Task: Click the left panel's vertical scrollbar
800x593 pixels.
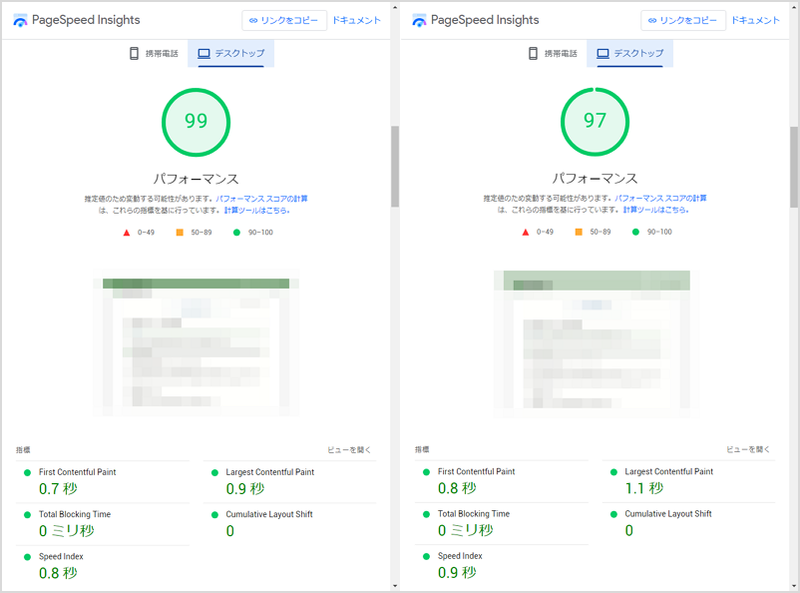Action: (394, 165)
